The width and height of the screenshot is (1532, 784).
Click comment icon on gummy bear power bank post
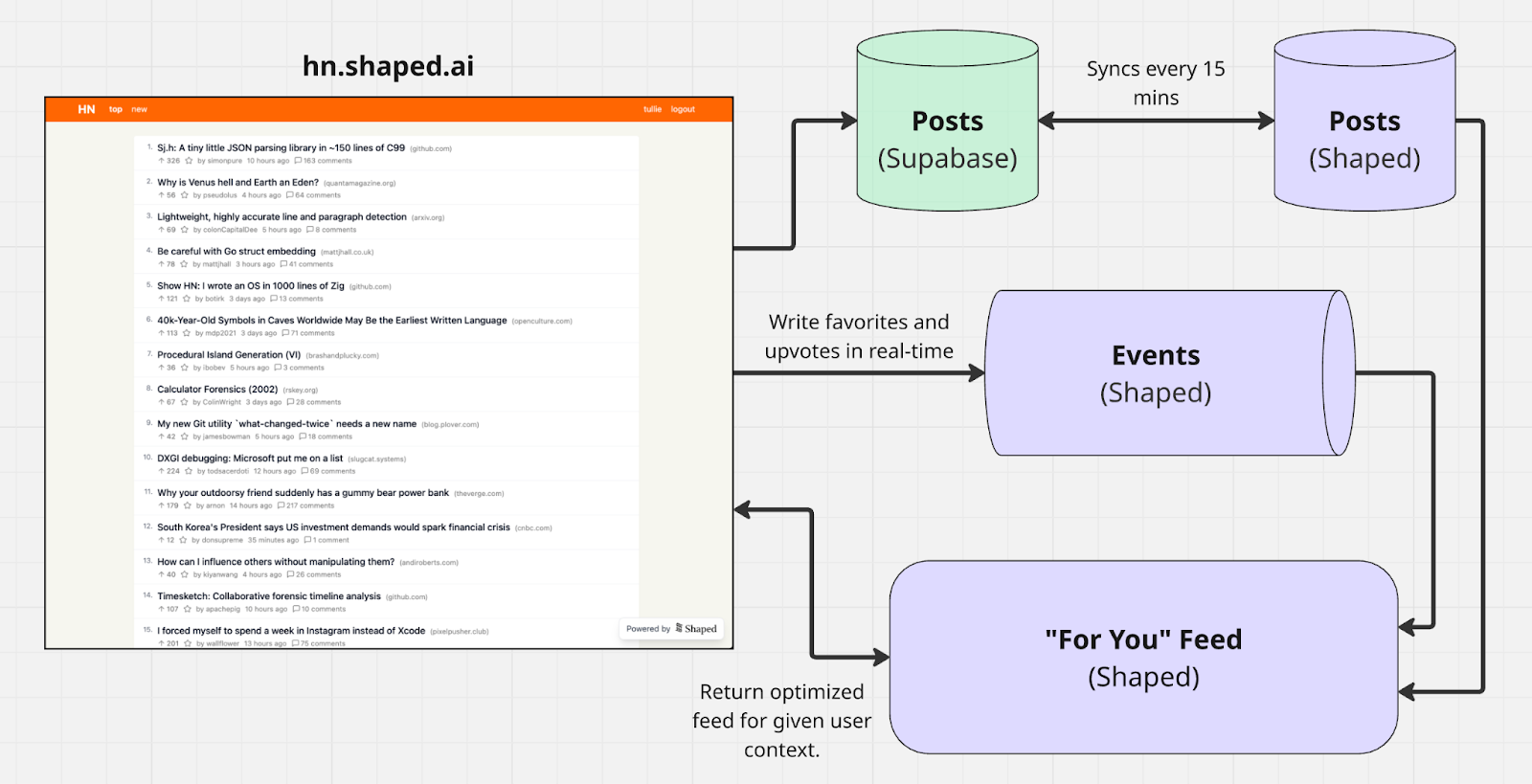coord(281,505)
